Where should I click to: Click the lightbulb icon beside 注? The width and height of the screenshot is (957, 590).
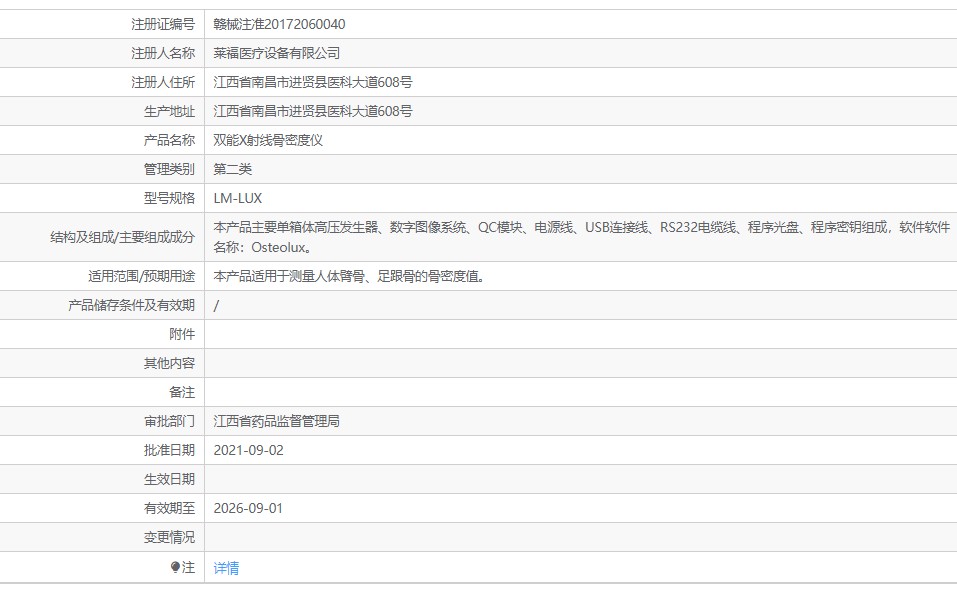coord(175,567)
